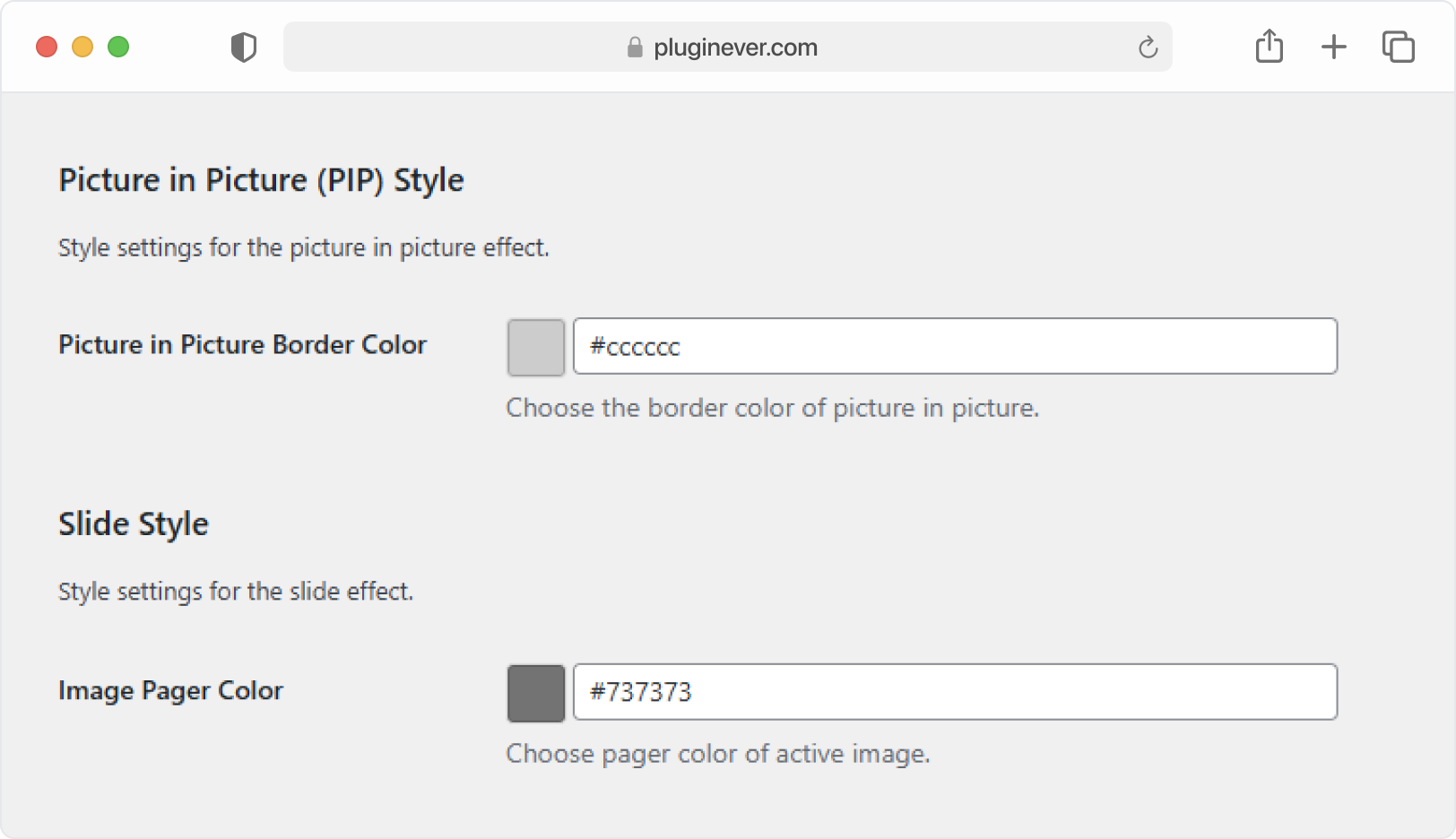Click the #cccccc color text field
This screenshot has height=839, width=1456.
click(955, 346)
